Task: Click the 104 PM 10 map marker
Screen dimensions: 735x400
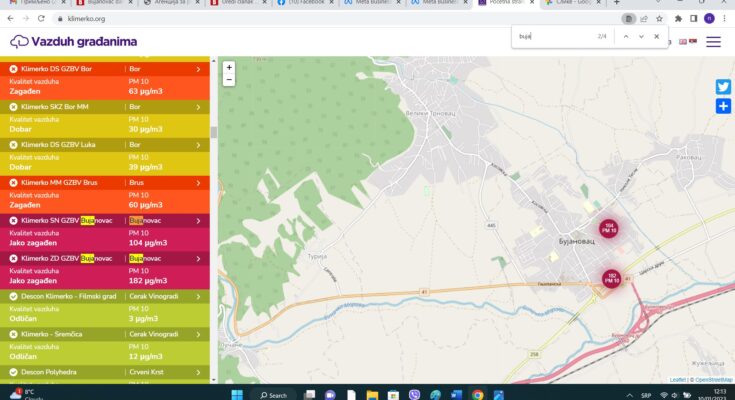Action: click(x=609, y=229)
